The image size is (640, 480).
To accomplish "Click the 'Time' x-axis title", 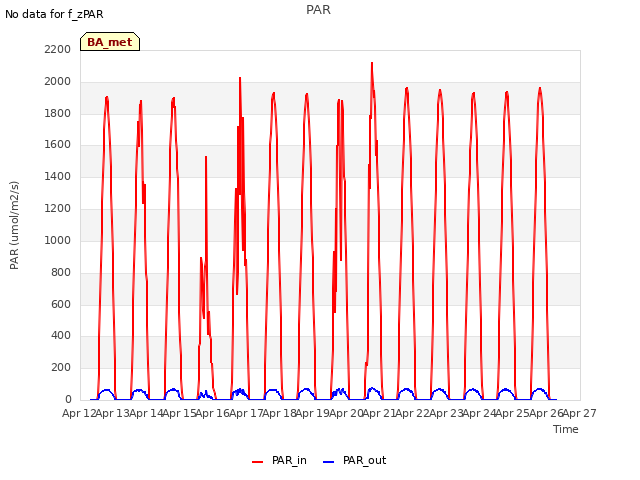I will coord(566,429).
